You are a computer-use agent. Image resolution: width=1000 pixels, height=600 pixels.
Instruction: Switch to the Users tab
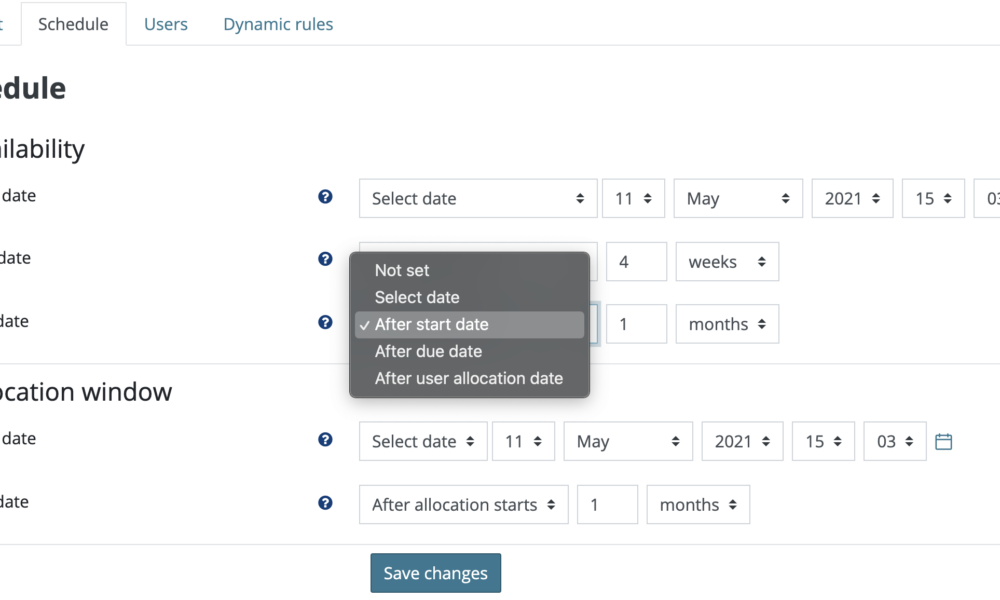tap(166, 24)
